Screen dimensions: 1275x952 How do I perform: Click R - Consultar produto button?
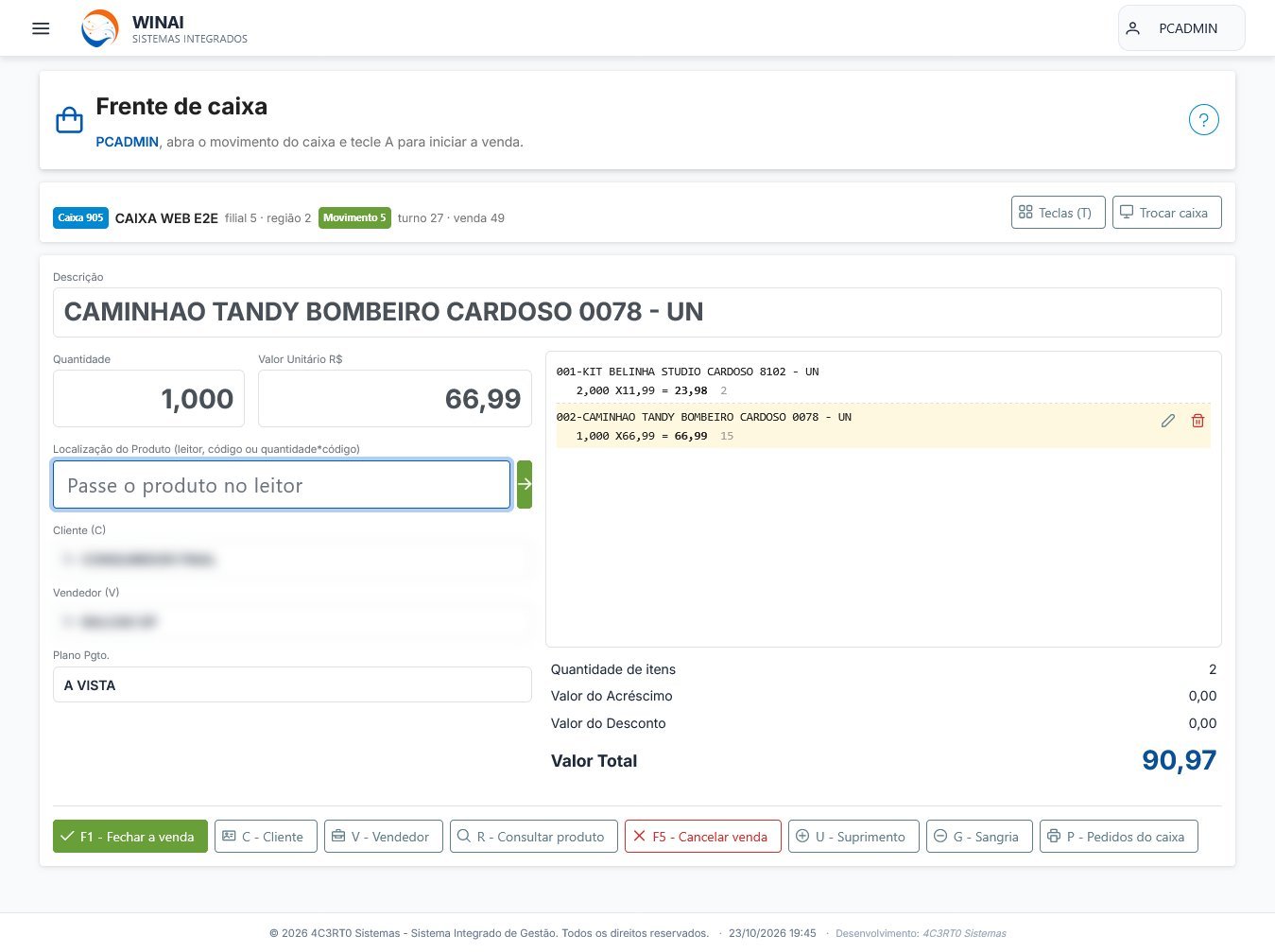tap(533, 837)
